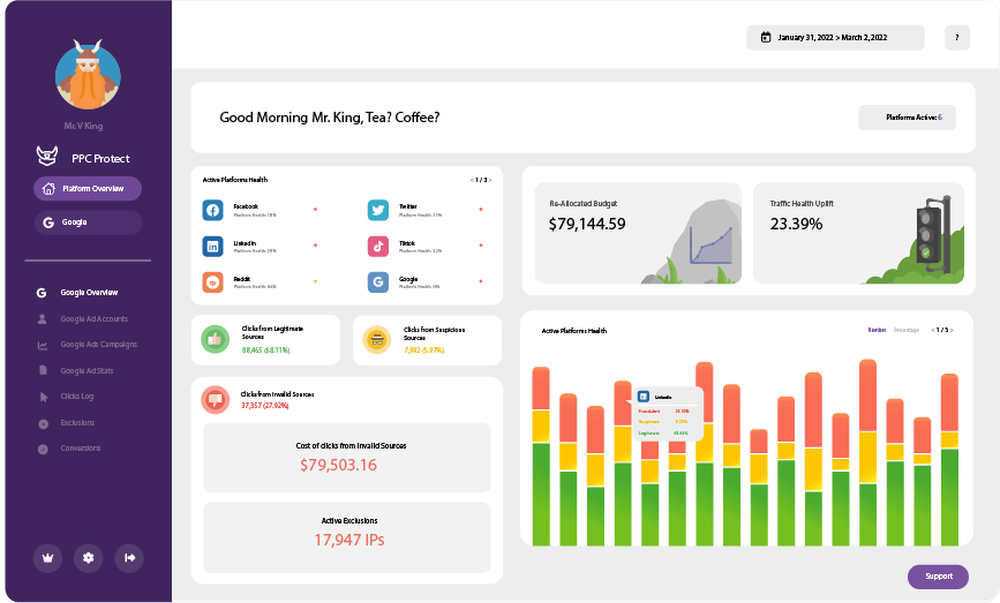Click the Re-Allocated Budget card
The image size is (1000, 603).
tap(638, 233)
